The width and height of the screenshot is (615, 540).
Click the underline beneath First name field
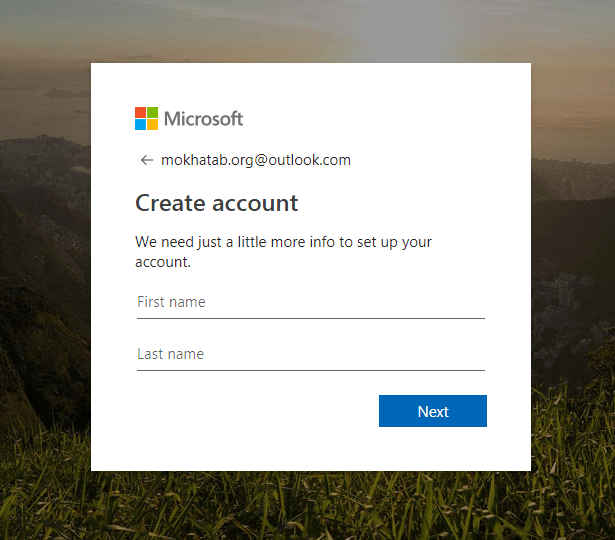pyautogui.click(x=310, y=318)
